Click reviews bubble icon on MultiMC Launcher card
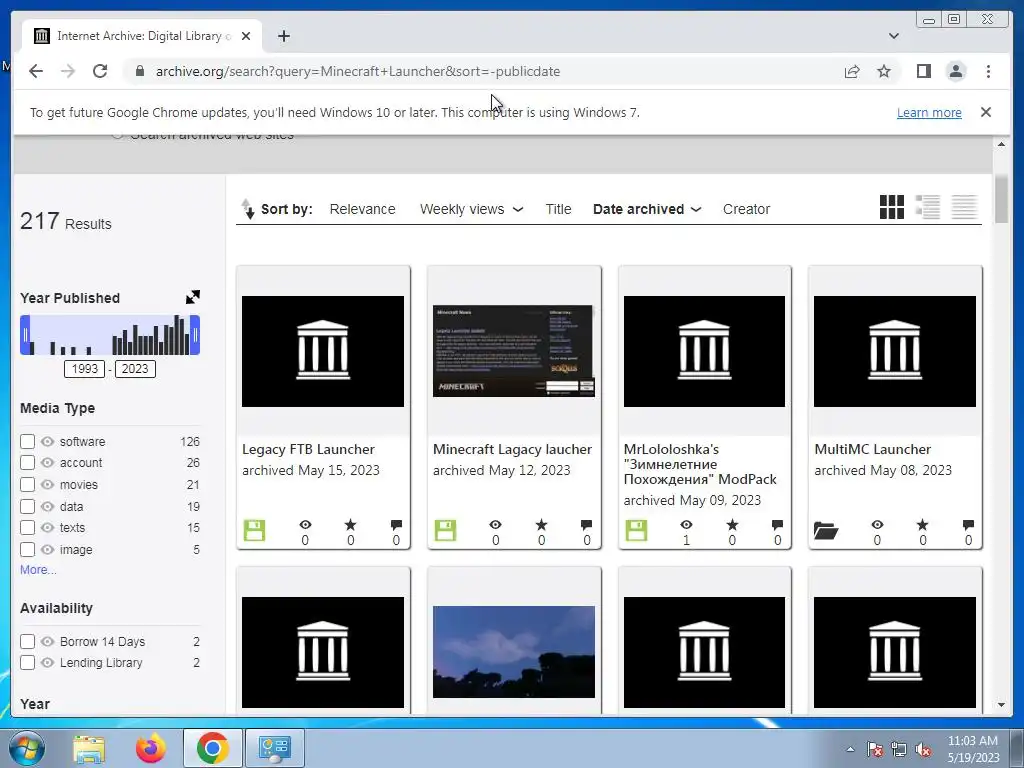 (x=968, y=524)
